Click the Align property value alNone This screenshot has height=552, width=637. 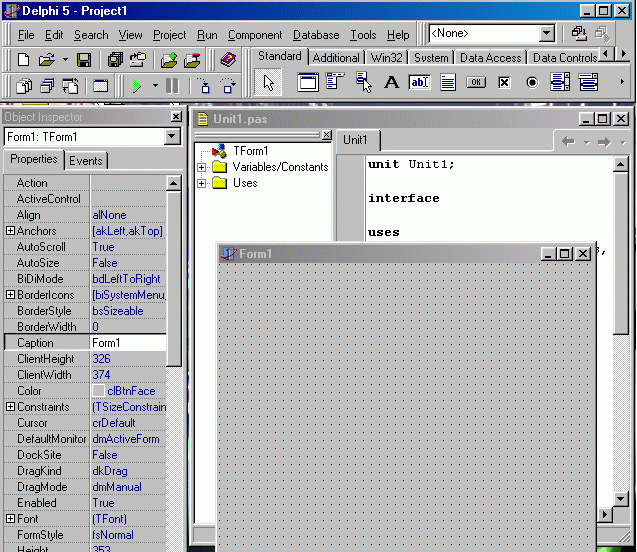tap(109, 215)
